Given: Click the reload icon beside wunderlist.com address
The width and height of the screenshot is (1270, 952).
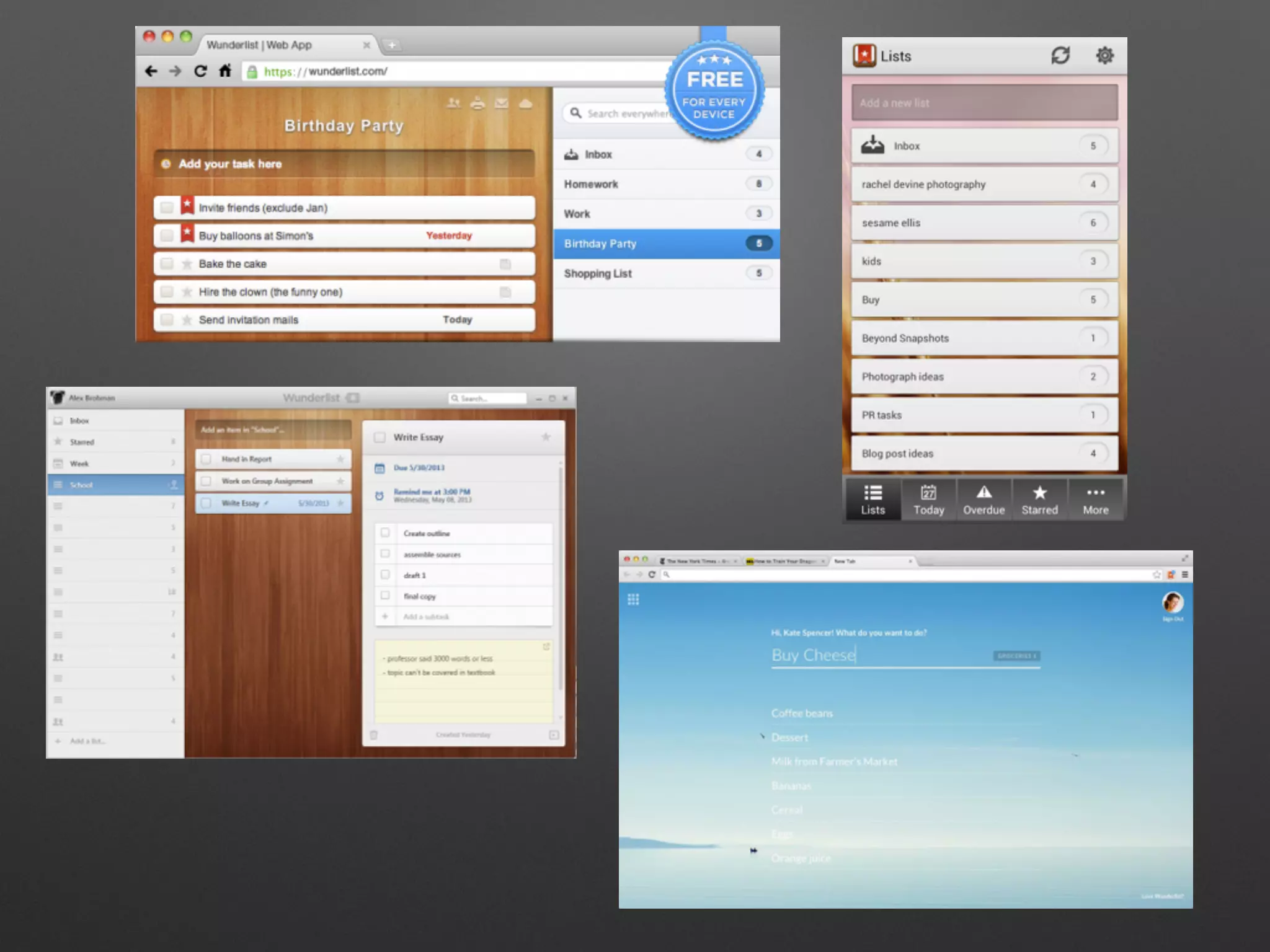Looking at the screenshot, I should [200, 71].
